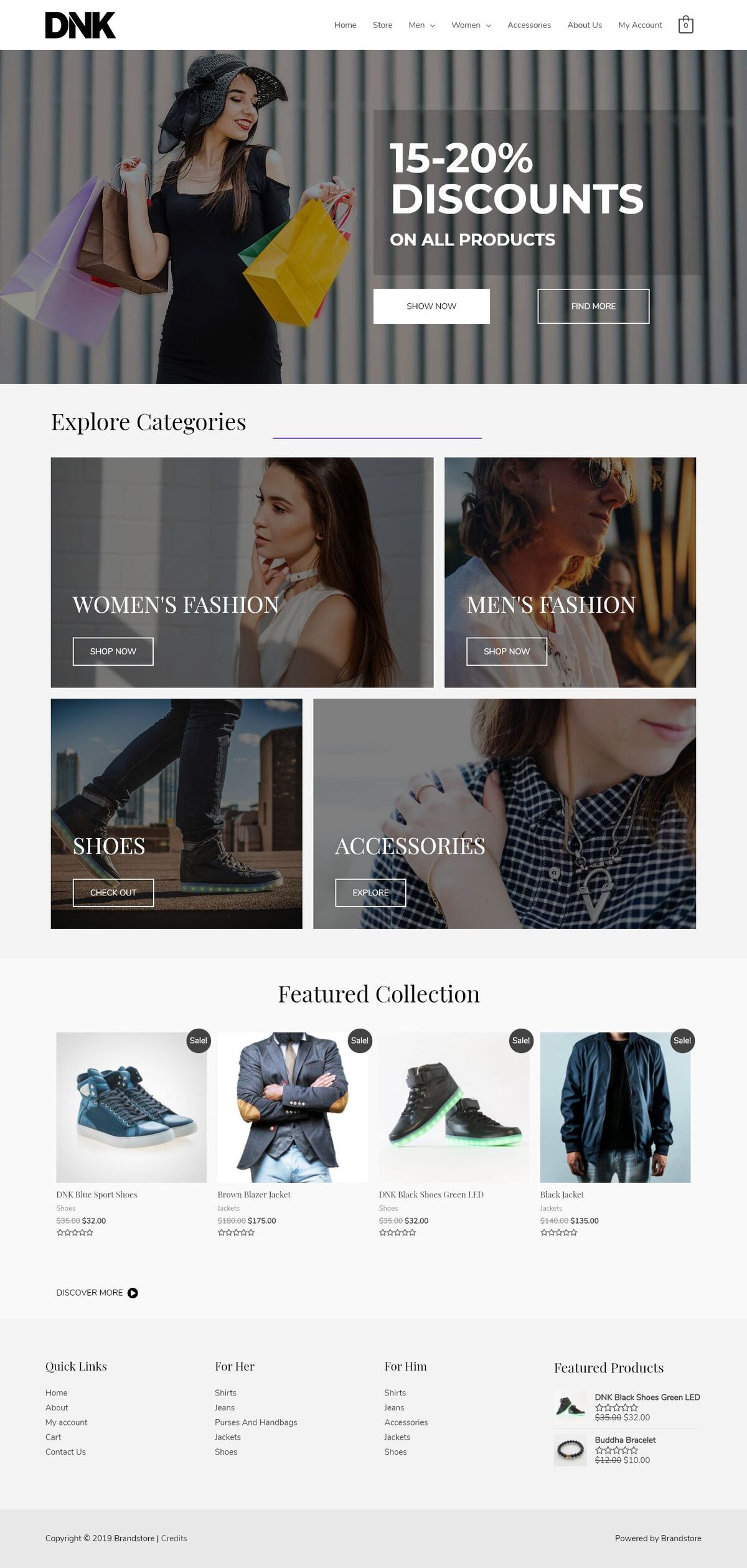Click the SHOW NOW hero button
The height and width of the screenshot is (1568, 747).
(x=431, y=306)
